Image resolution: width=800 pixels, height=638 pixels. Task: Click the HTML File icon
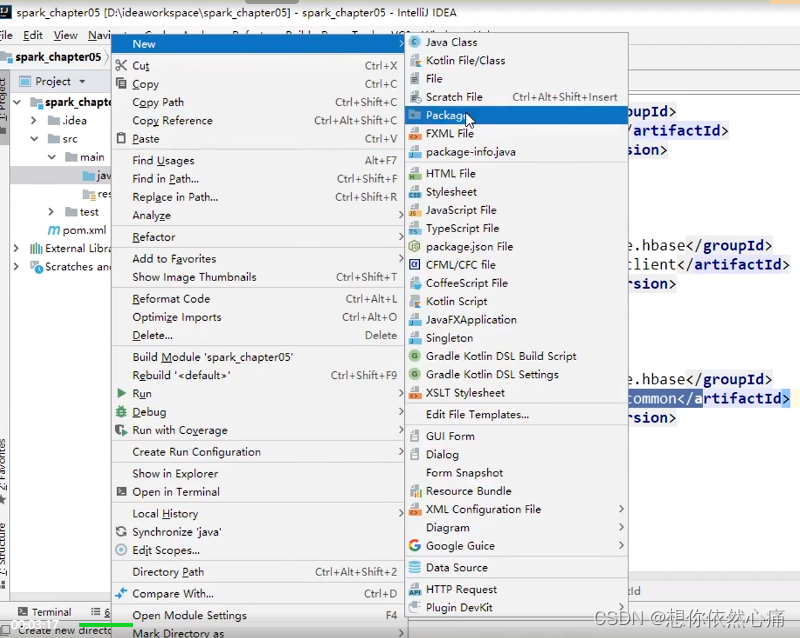coord(415,174)
